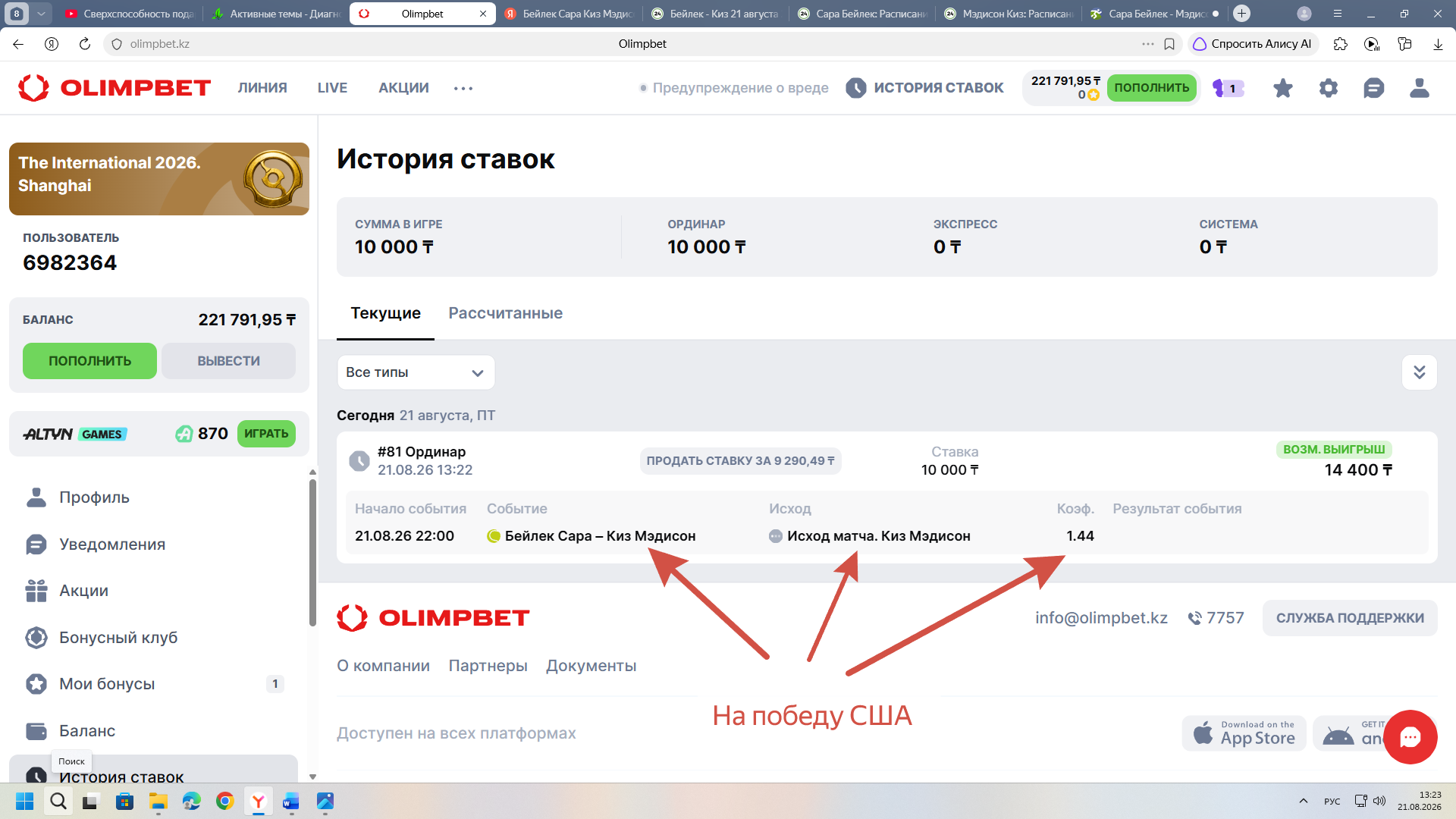Open the three-dots more menu in navigation

point(463,89)
